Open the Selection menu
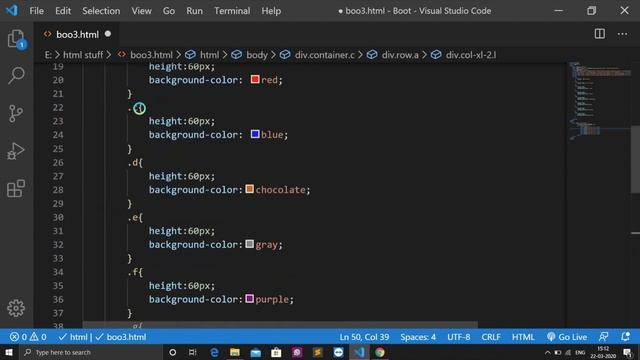The height and width of the screenshot is (360, 640). [101, 11]
